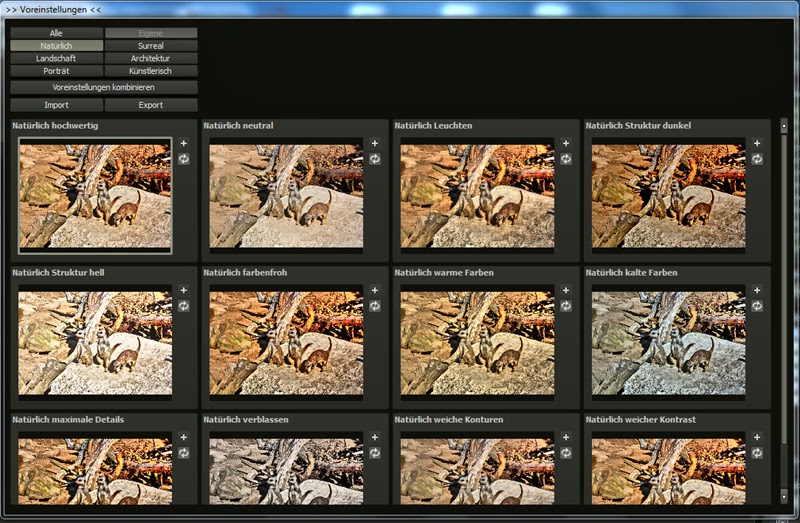Image resolution: width=800 pixels, height=523 pixels.
Task: Click refresh icon for Natürlich weiche Konturen
Action: [566, 453]
